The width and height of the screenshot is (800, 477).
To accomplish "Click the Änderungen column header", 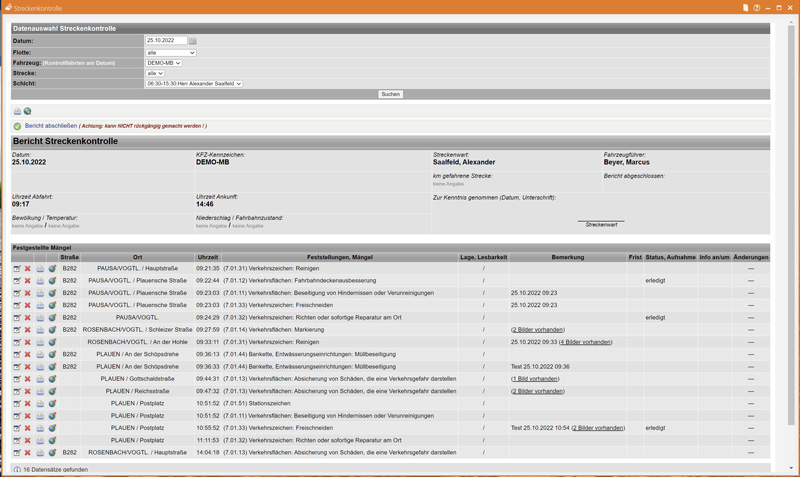I will [751, 257].
